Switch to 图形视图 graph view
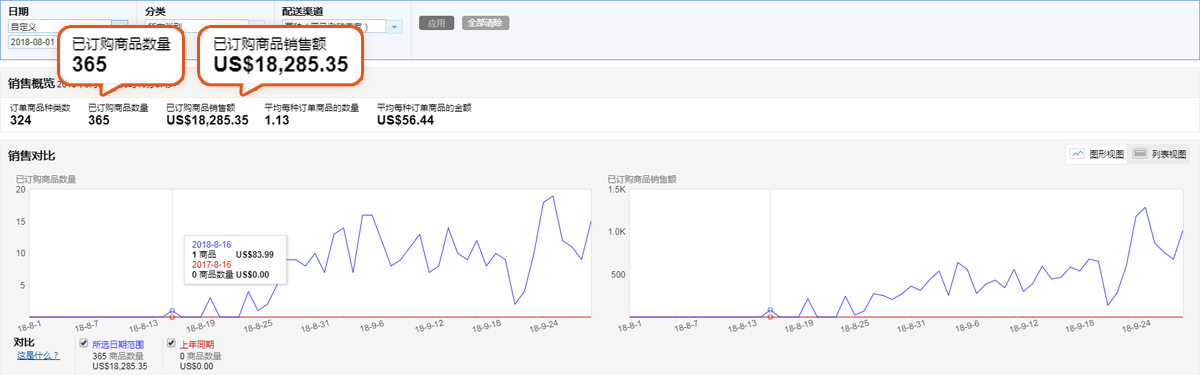The height and width of the screenshot is (375, 1200). (1097, 154)
